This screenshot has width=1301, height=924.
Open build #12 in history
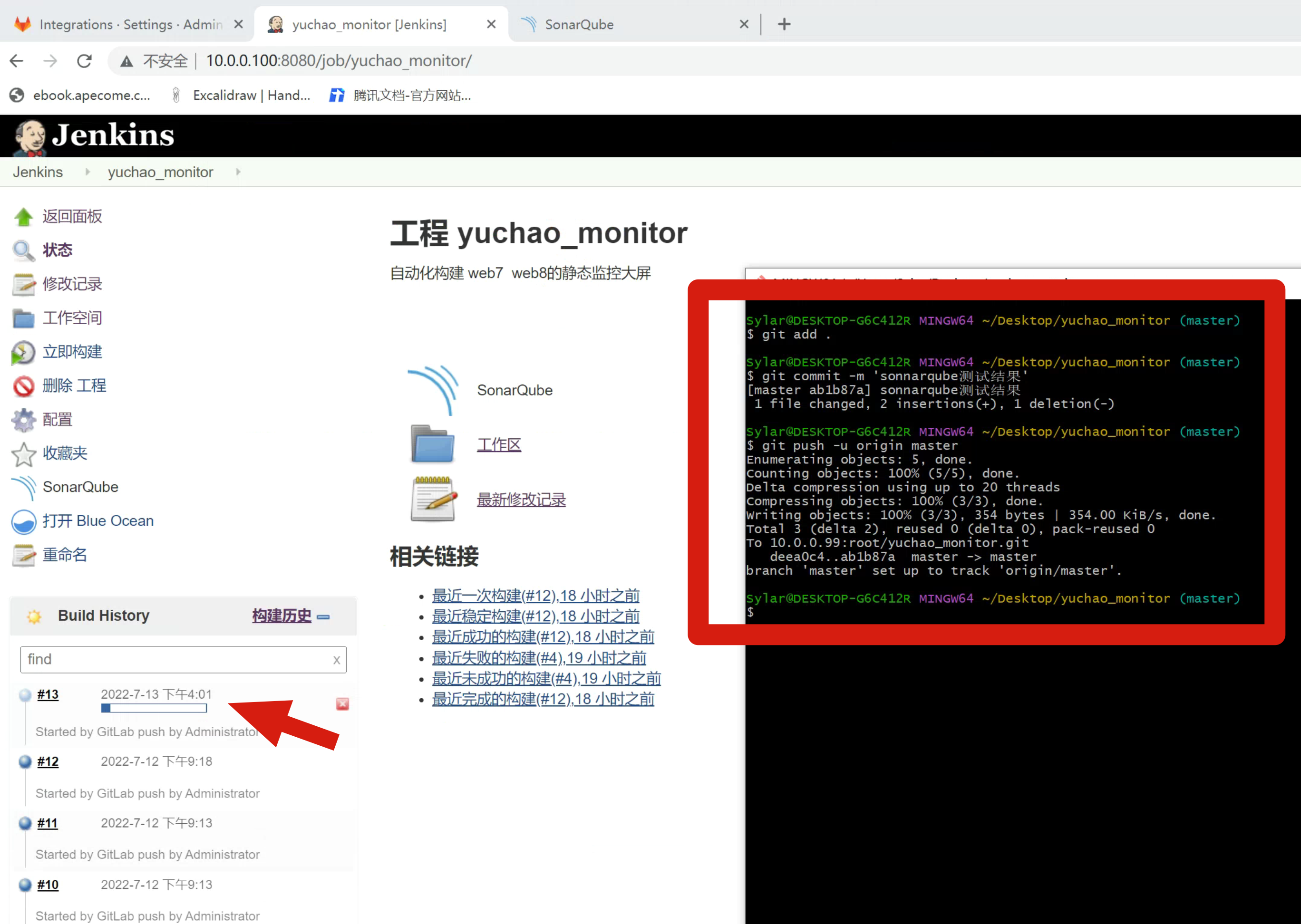(48, 761)
